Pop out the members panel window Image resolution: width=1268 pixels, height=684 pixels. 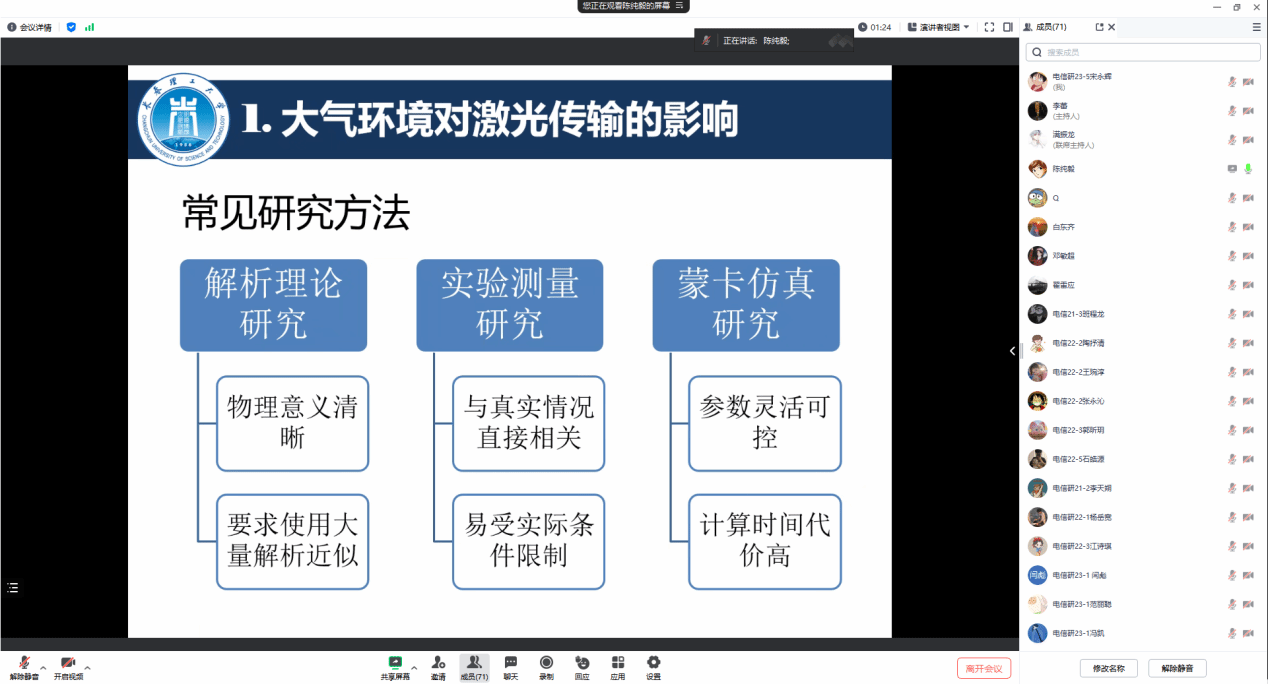pos(1100,27)
